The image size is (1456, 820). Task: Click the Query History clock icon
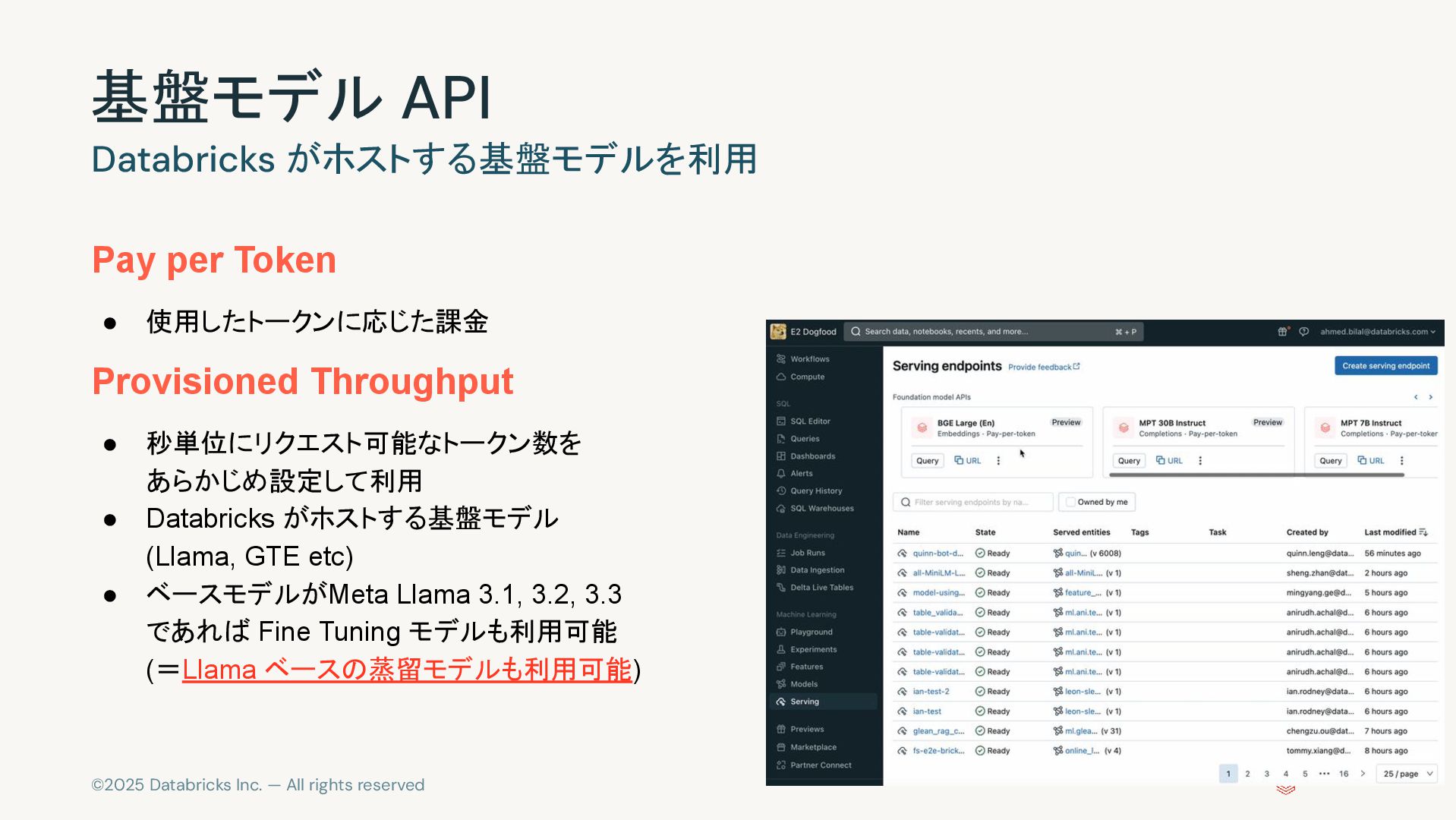(x=781, y=491)
